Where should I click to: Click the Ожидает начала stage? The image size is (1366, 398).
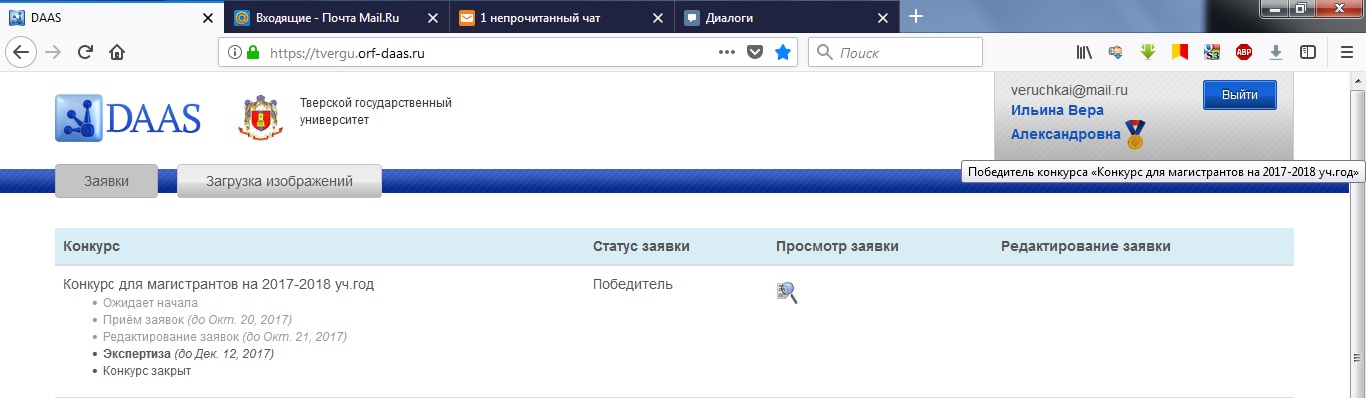click(x=150, y=303)
